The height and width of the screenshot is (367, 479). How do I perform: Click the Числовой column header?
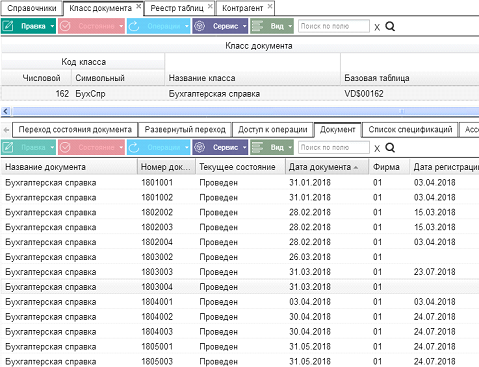coord(36,78)
